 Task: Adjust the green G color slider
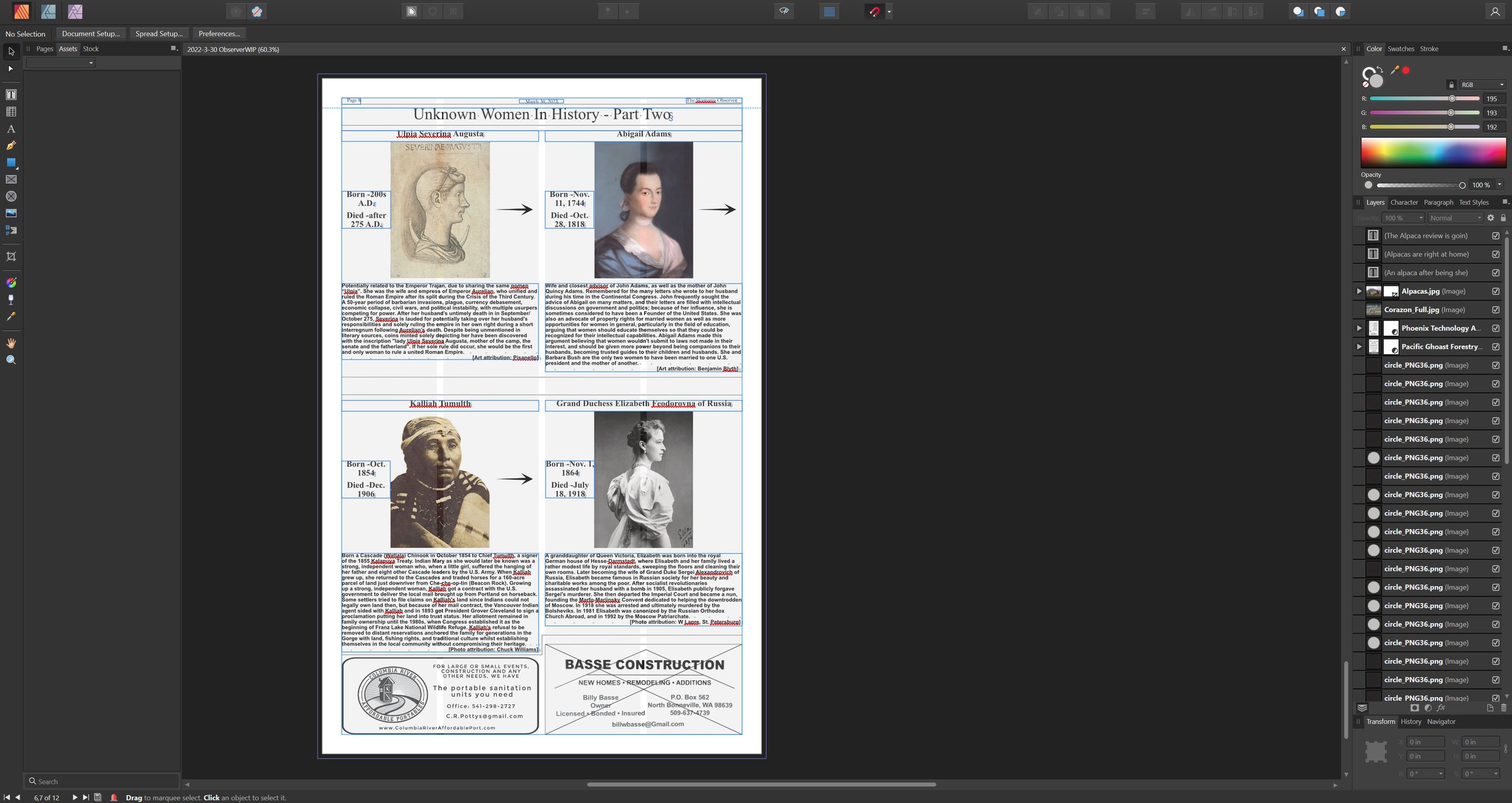click(x=1424, y=113)
